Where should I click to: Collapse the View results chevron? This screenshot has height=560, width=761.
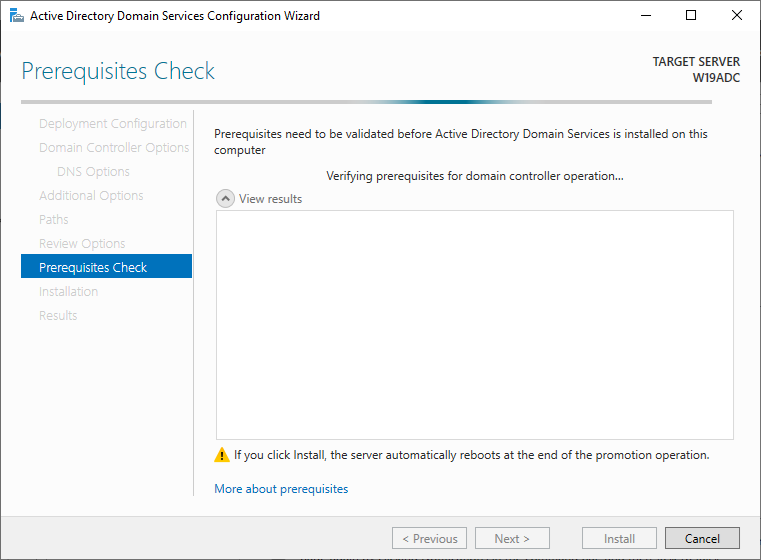tap(225, 198)
